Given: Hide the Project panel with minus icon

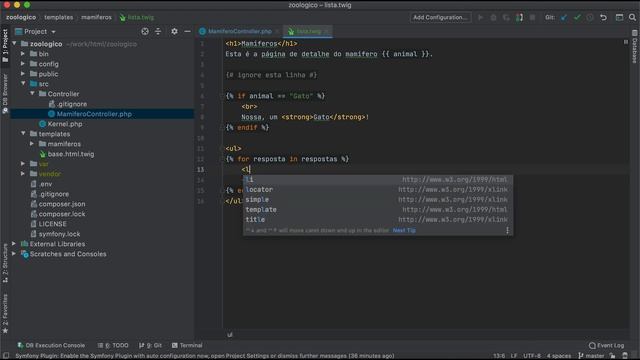Looking at the screenshot, I should point(187,31).
